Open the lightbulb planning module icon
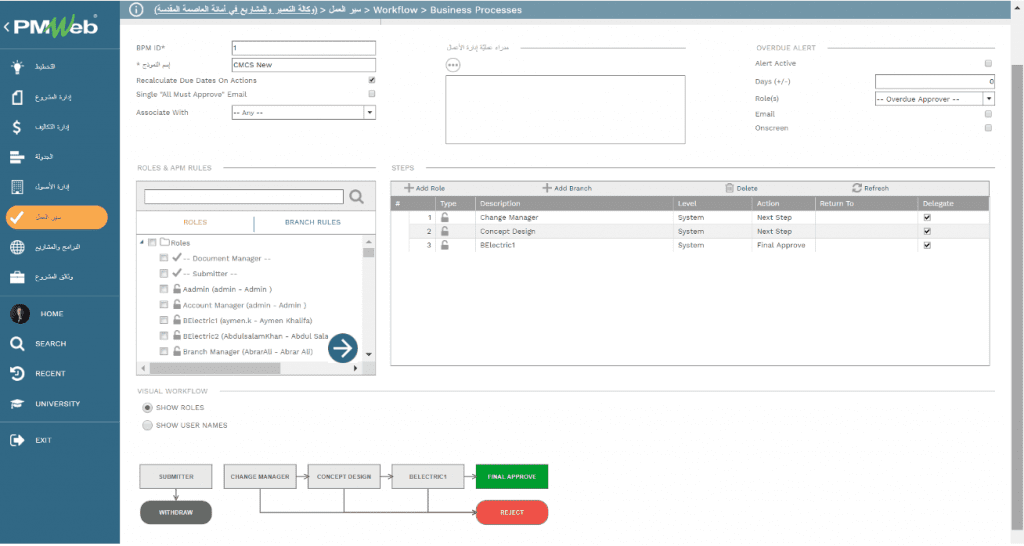Viewport: 1024px width, 546px height. coord(17,67)
